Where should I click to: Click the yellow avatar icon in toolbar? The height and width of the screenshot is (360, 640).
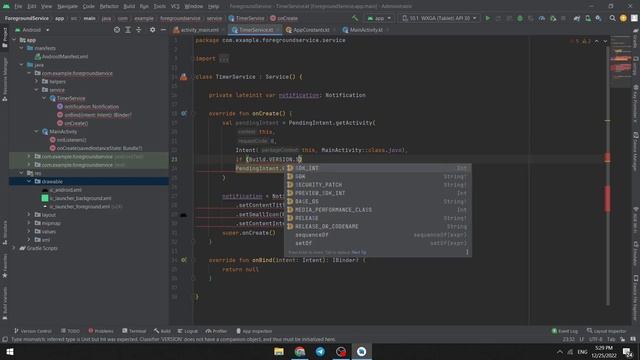[623, 18]
